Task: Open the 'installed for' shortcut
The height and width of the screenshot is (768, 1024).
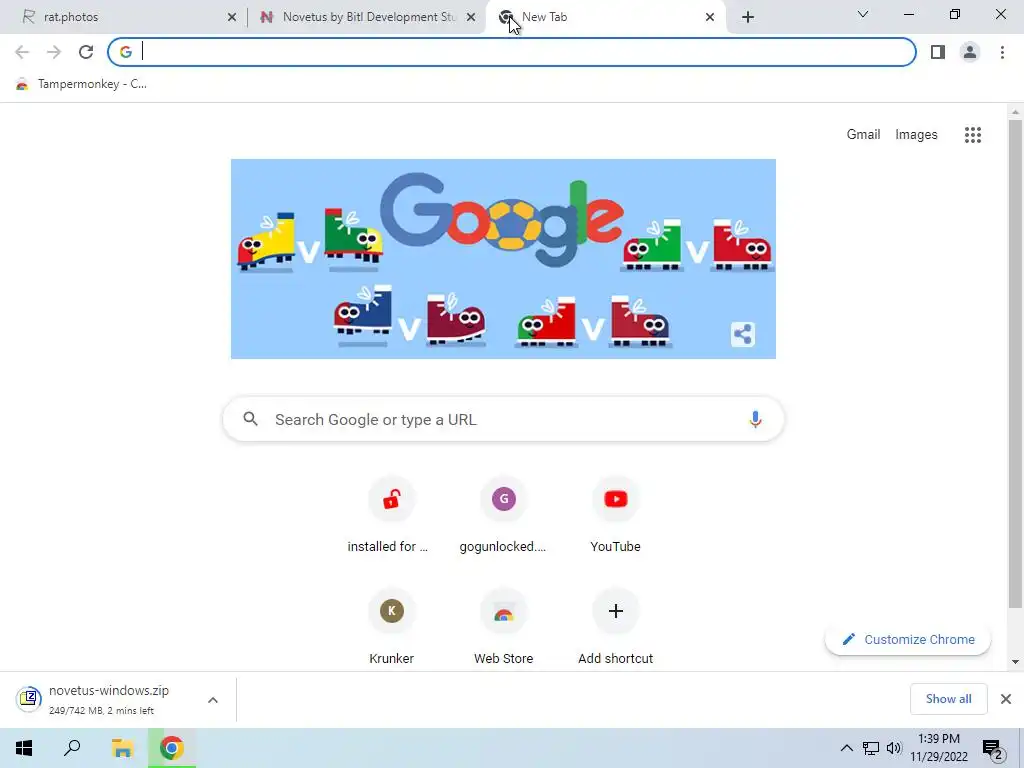Action: (391, 516)
